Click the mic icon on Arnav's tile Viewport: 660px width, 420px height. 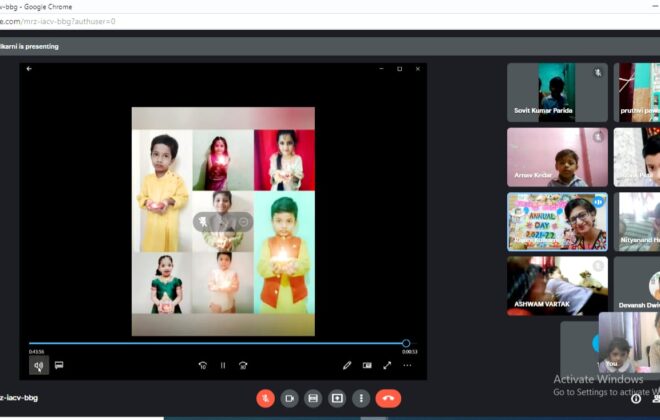(598, 137)
